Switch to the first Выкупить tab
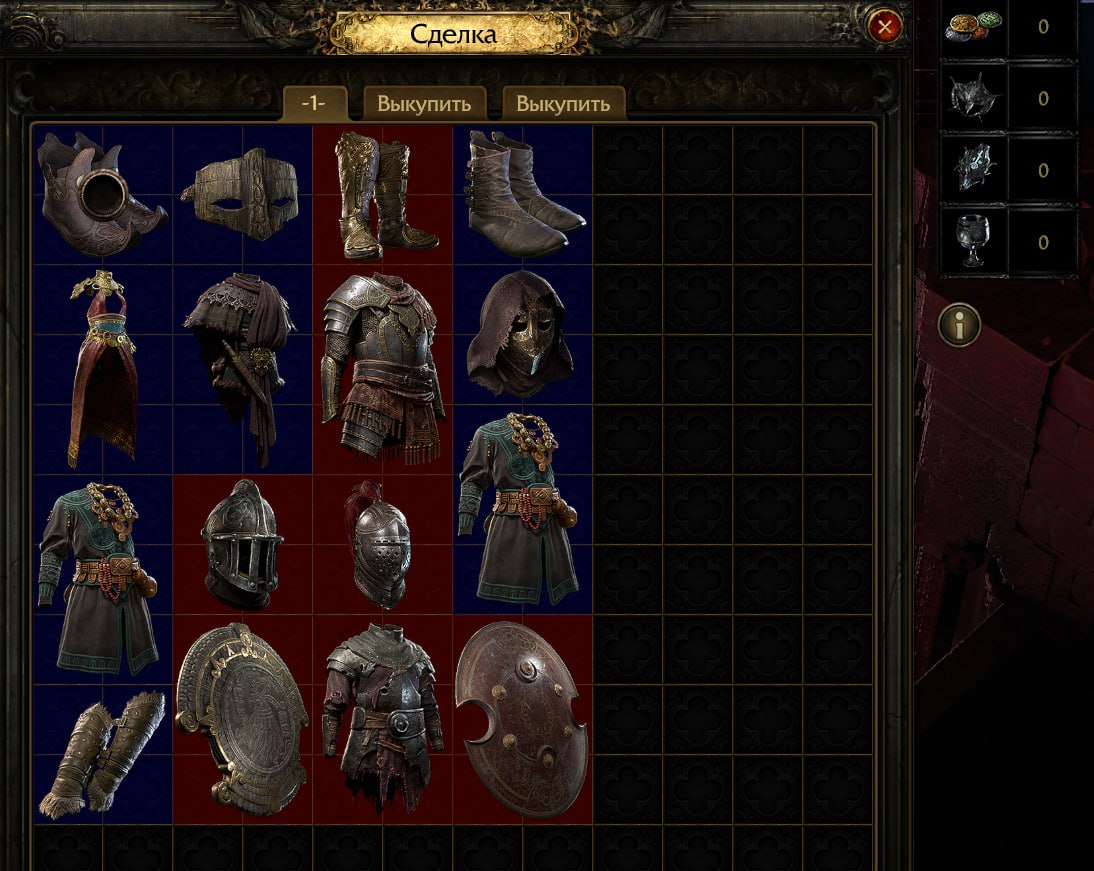 [424, 103]
